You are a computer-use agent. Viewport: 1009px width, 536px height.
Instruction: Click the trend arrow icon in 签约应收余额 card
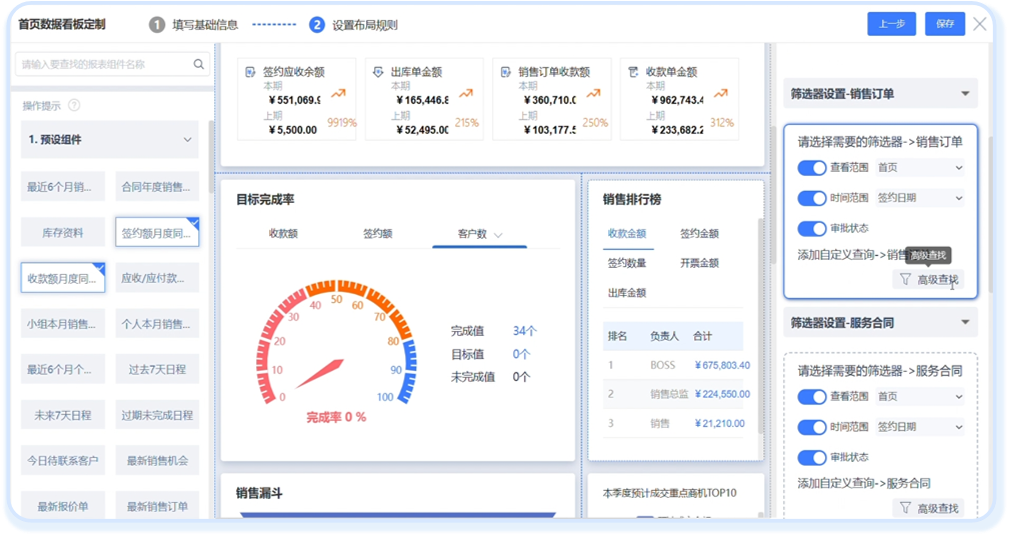tap(339, 94)
